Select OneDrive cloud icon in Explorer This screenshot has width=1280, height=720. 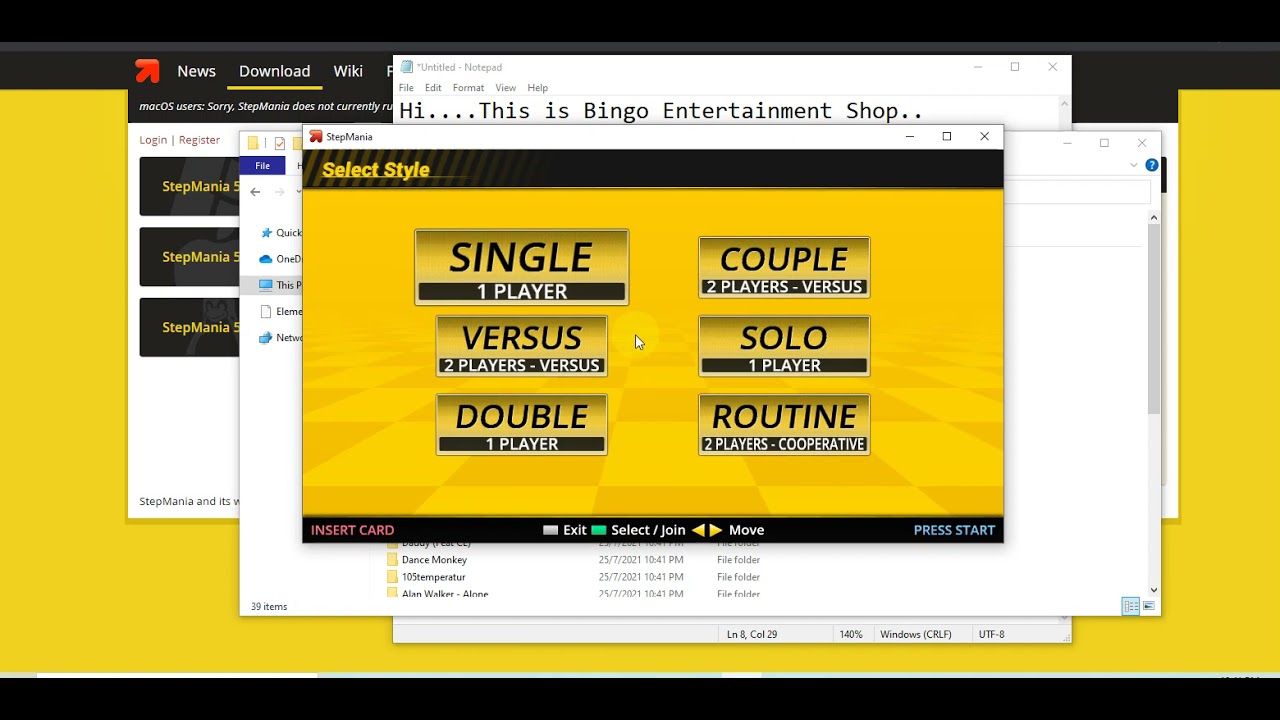tap(266, 259)
